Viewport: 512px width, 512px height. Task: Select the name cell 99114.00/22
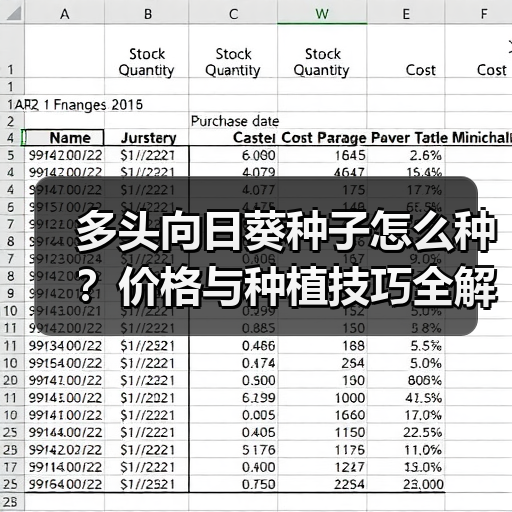coord(64,467)
